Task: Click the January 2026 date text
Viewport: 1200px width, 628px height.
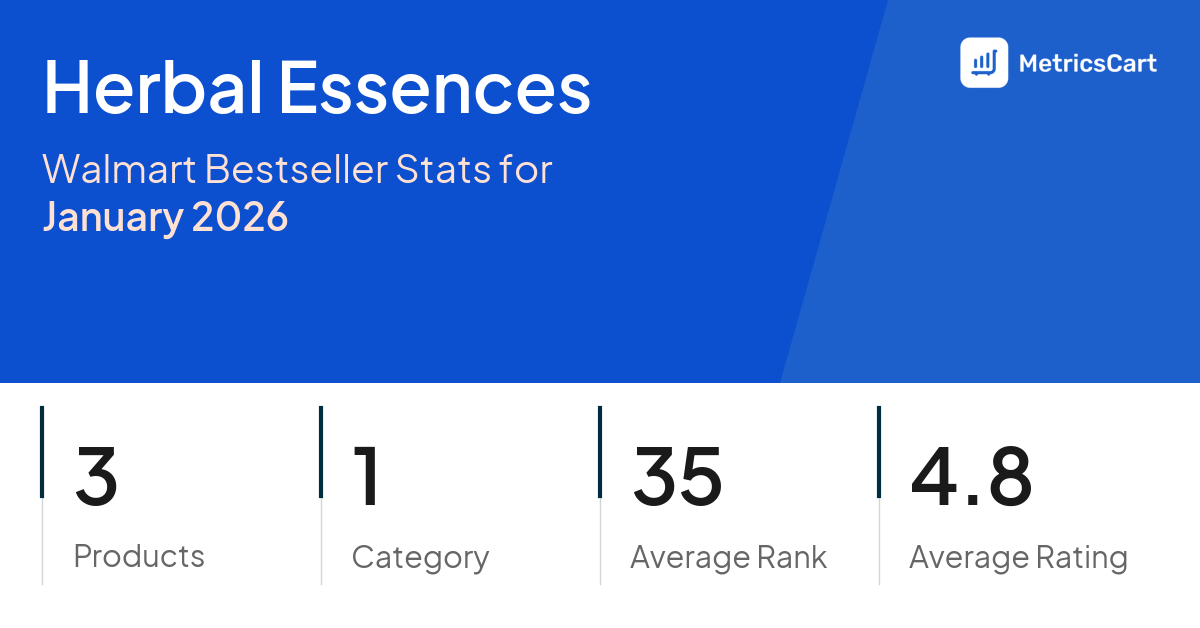Action: (x=165, y=216)
